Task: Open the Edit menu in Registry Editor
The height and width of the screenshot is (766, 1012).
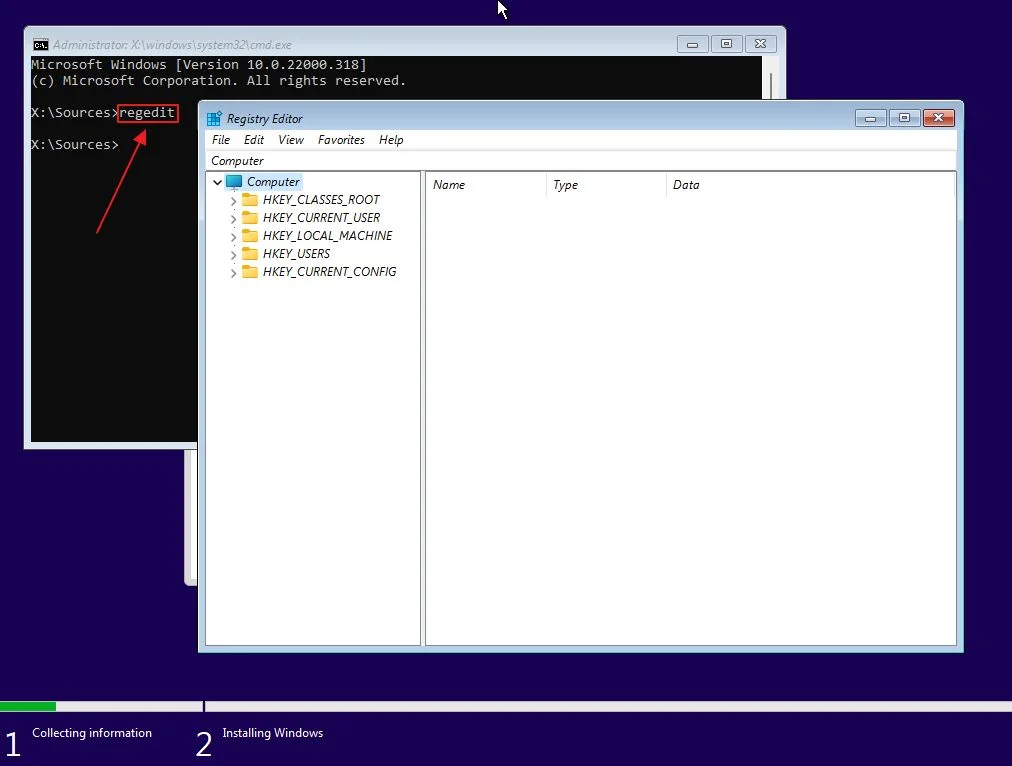Action: click(254, 140)
